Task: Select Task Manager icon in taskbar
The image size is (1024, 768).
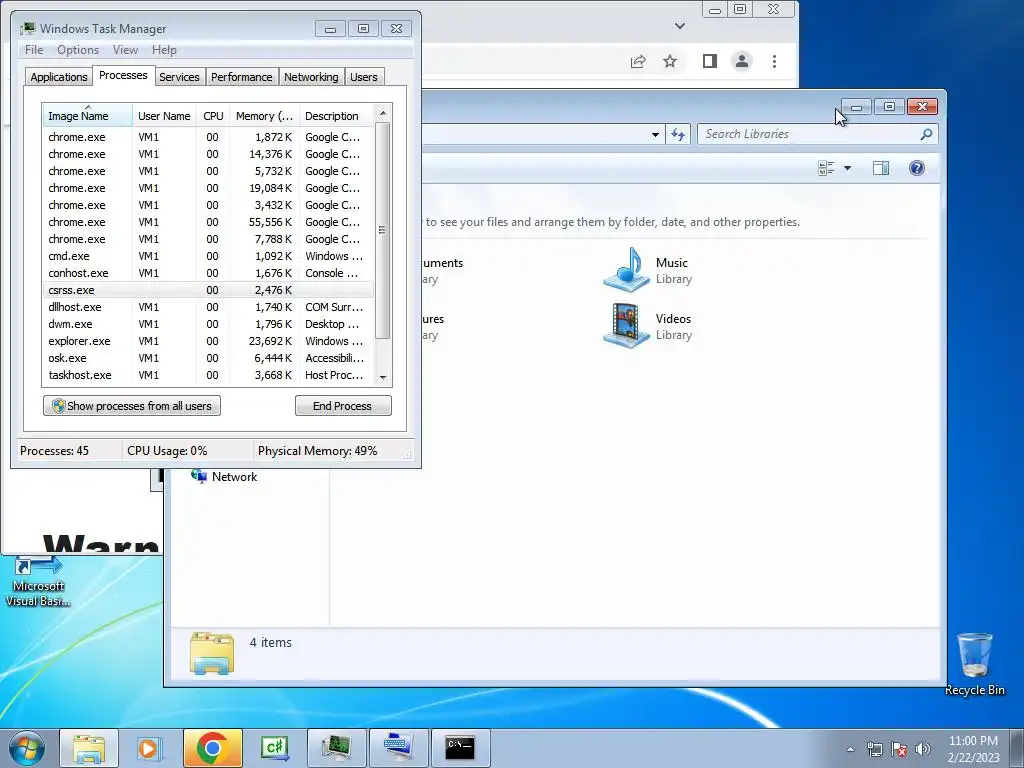Action: coord(336,748)
